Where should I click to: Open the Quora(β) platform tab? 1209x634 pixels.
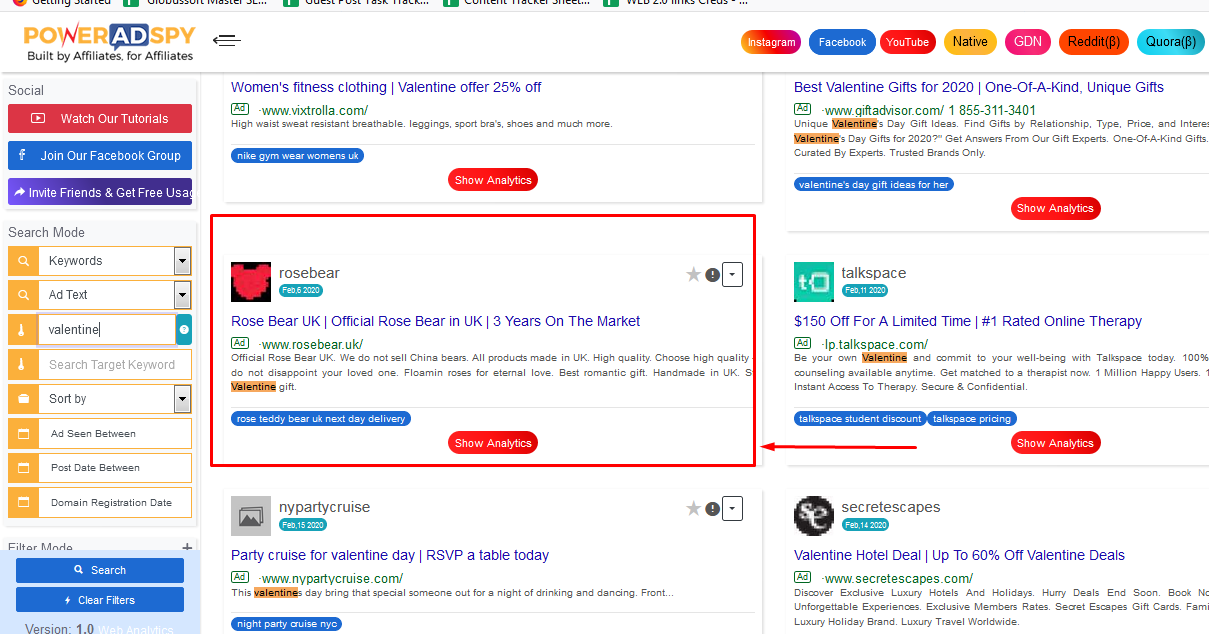click(1170, 42)
